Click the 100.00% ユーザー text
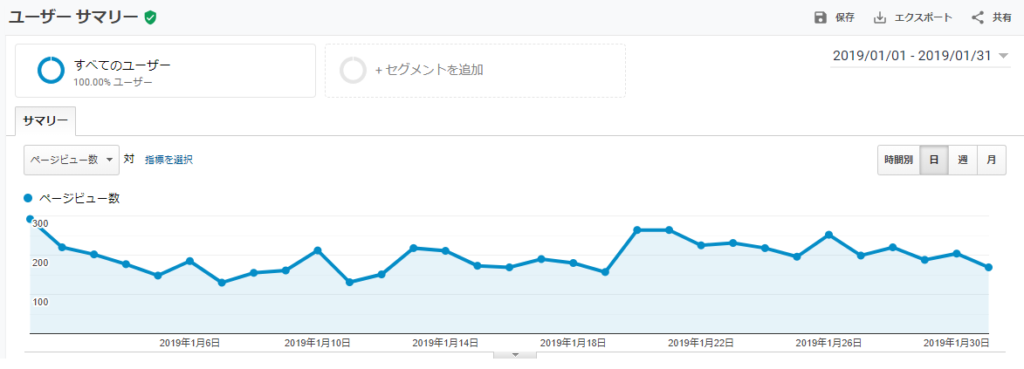The height and width of the screenshot is (369, 1024). [113, 82]
